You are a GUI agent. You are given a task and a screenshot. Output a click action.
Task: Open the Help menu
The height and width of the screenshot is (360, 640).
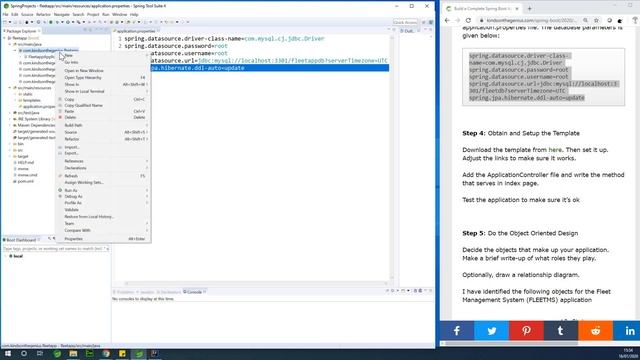pos(134,14)
